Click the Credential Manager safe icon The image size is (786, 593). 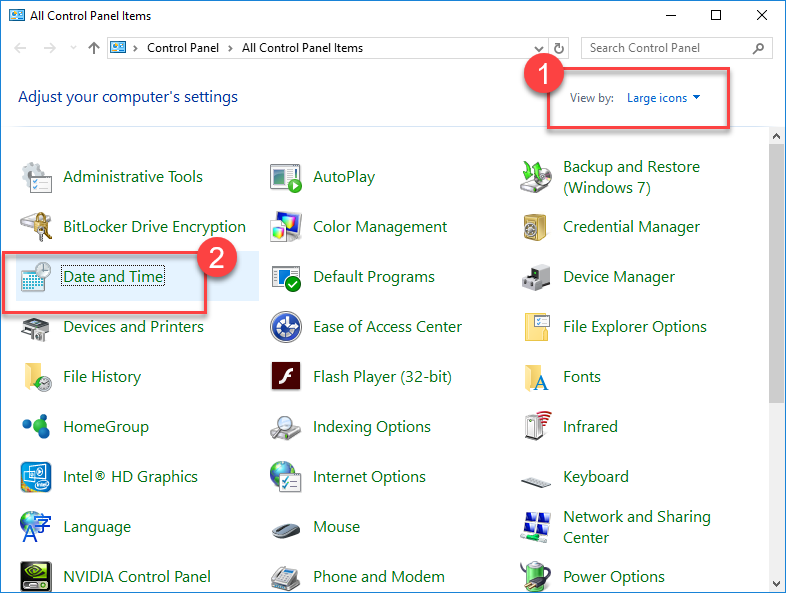pyautogui.click(x=536, y=227)
